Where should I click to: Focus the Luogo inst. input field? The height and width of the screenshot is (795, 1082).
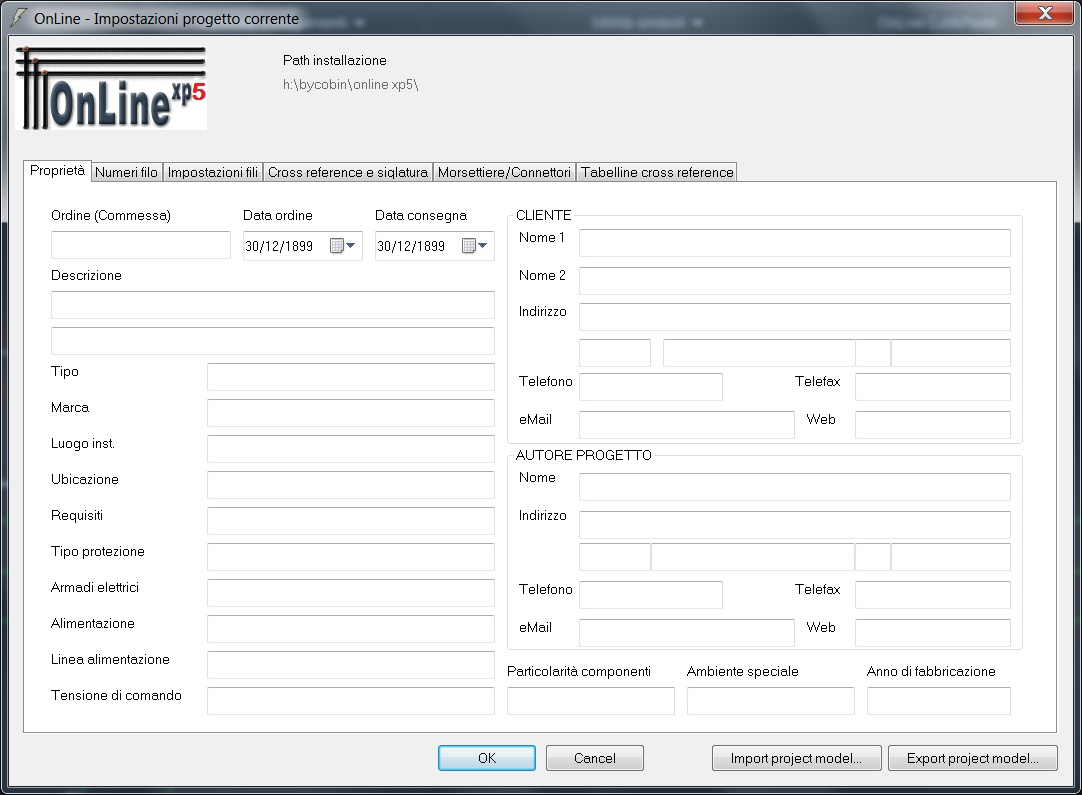tap(351, 449)
